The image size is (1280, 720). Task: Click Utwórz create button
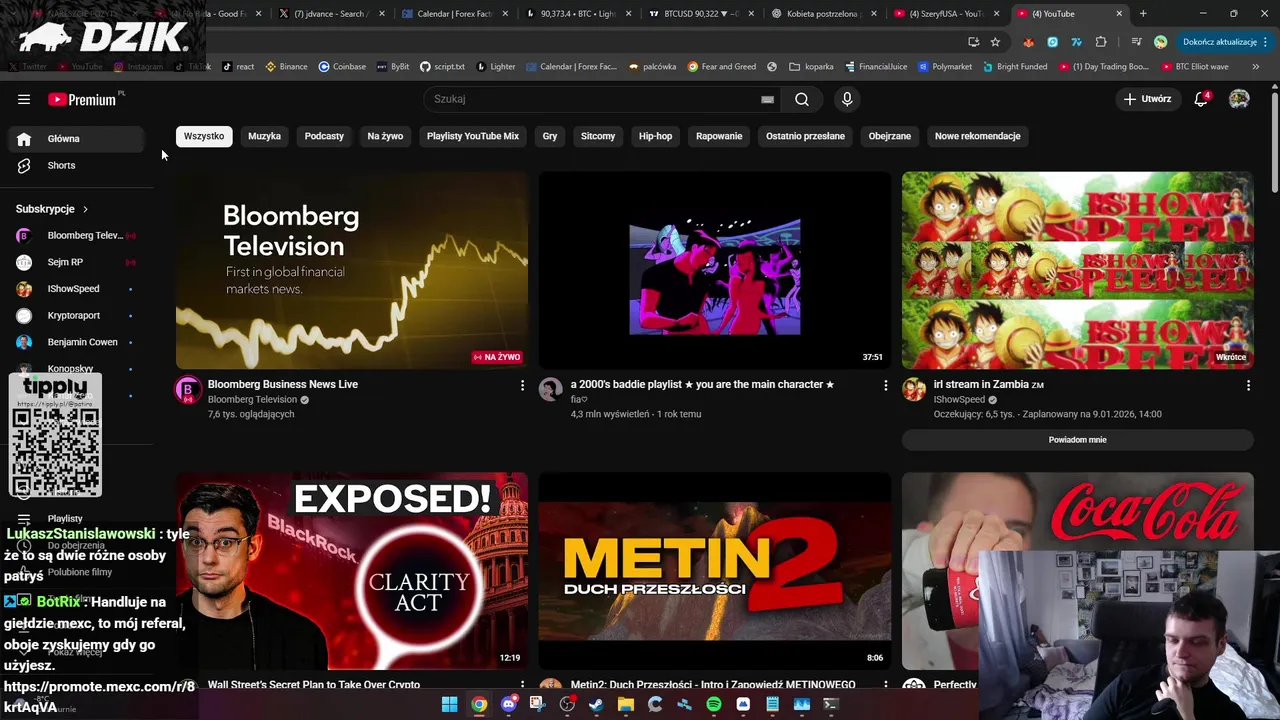pyautogui.click(x=1147, y=99)
